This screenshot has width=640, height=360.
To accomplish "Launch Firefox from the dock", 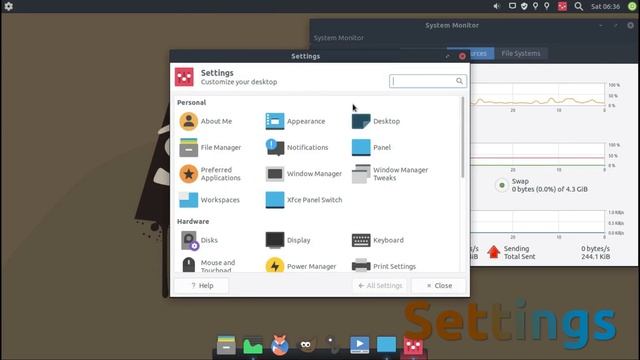I will [x=280, y=345].
